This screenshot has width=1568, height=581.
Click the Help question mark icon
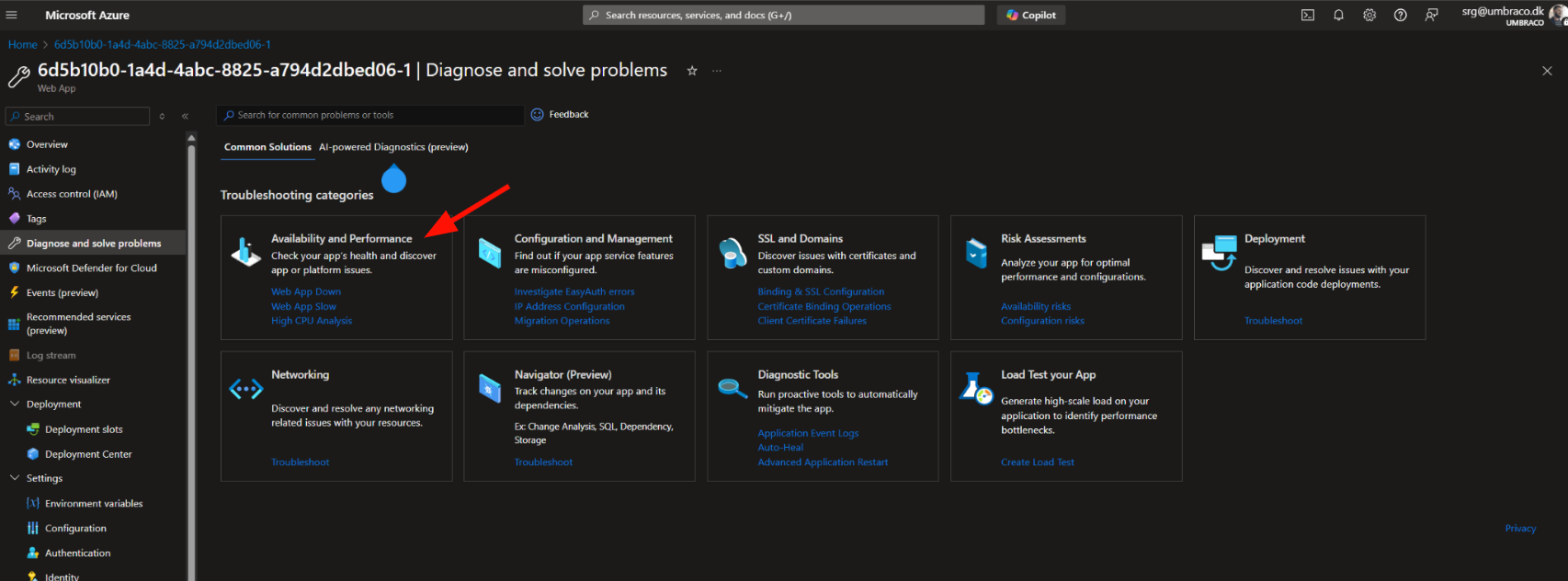pos(1400,16)
